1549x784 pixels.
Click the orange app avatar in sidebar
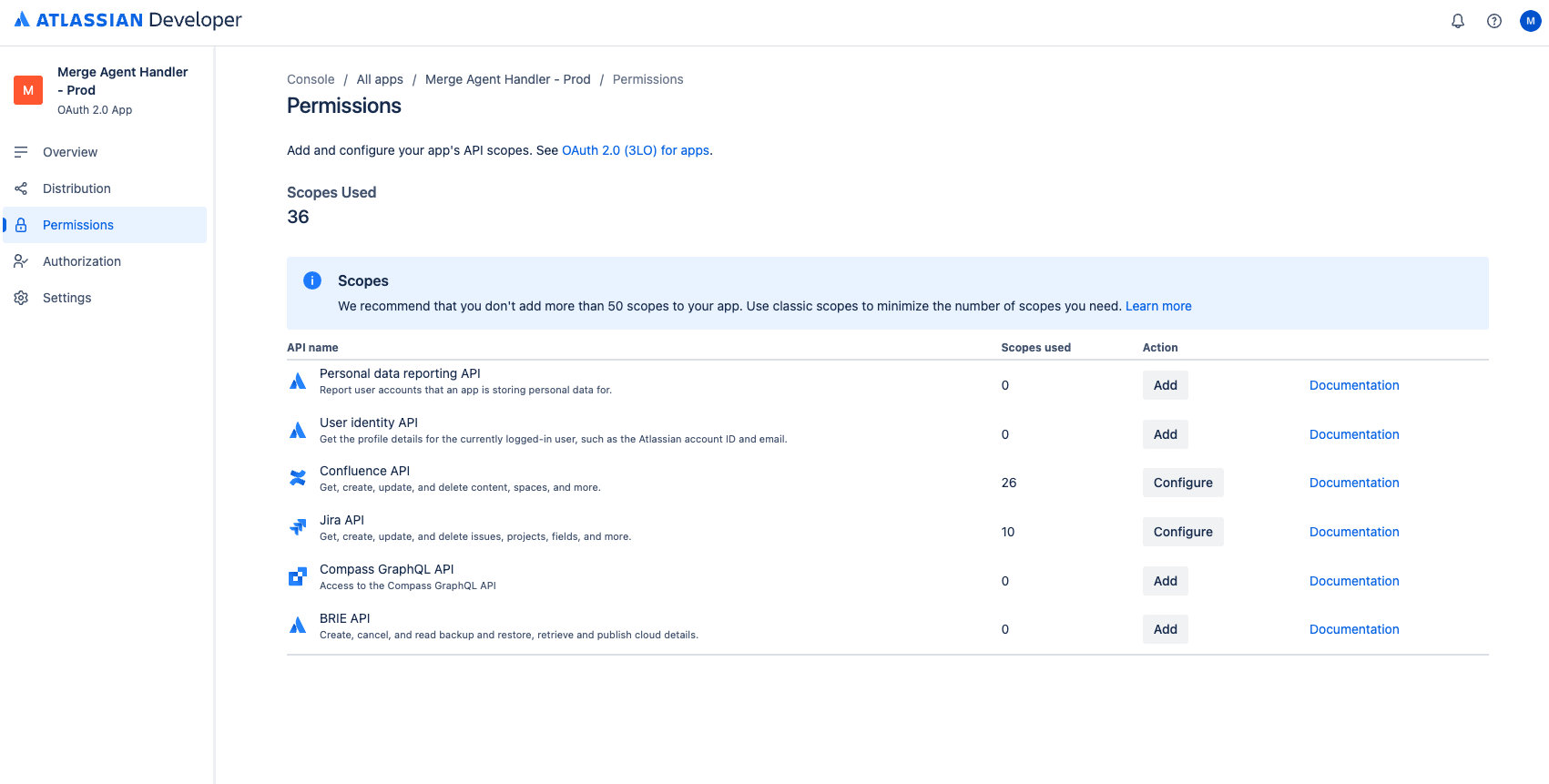(x=28, y=90)
